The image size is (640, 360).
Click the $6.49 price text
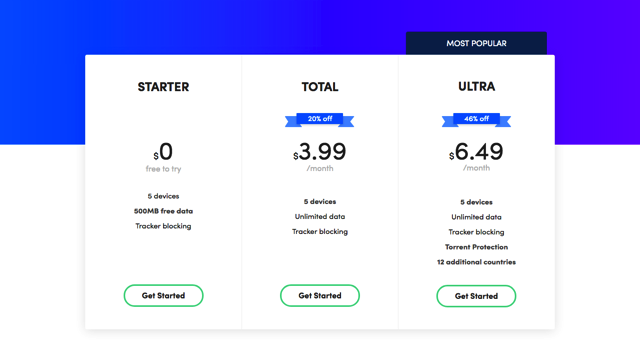coord(476,152)
